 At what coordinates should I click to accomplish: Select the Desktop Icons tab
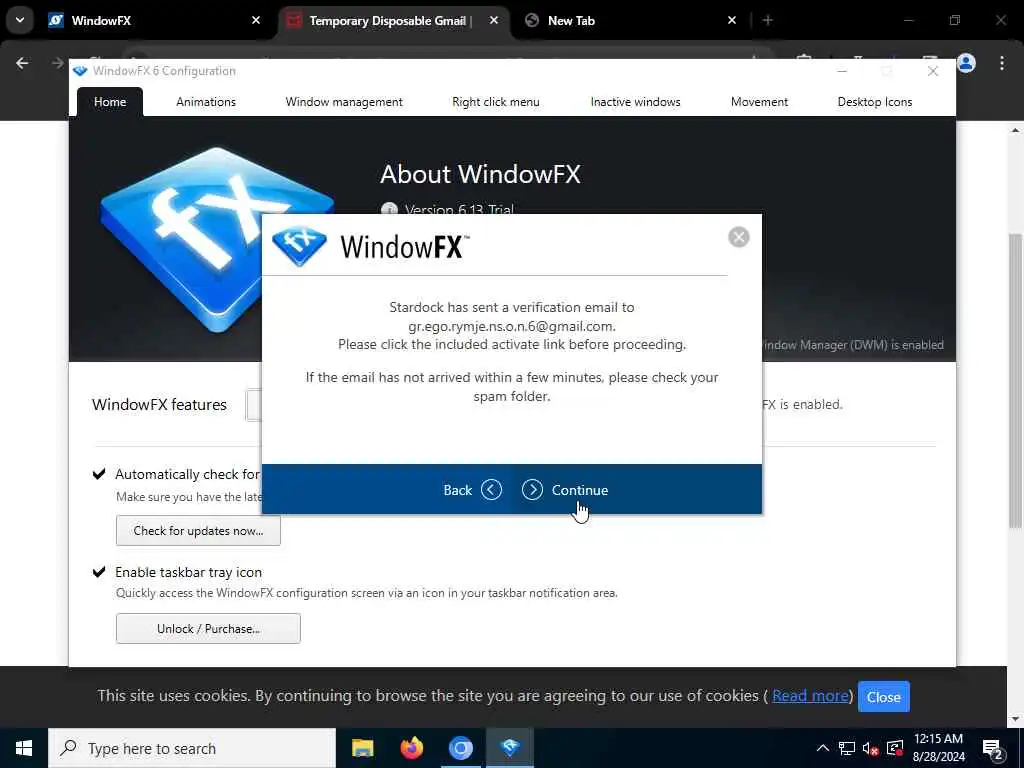click(x=874, y=102)
